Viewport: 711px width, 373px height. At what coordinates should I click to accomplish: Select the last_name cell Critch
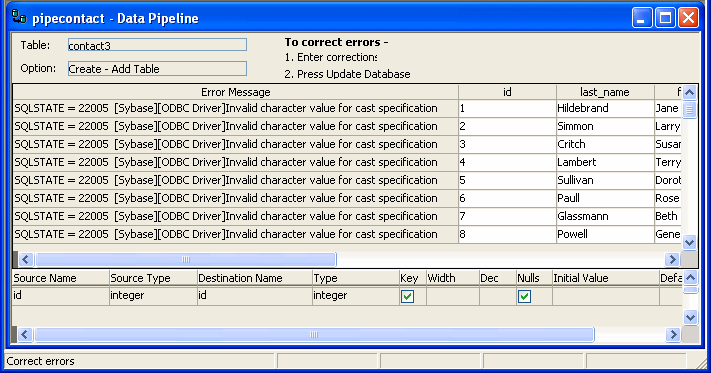click(x=605, y=144)
